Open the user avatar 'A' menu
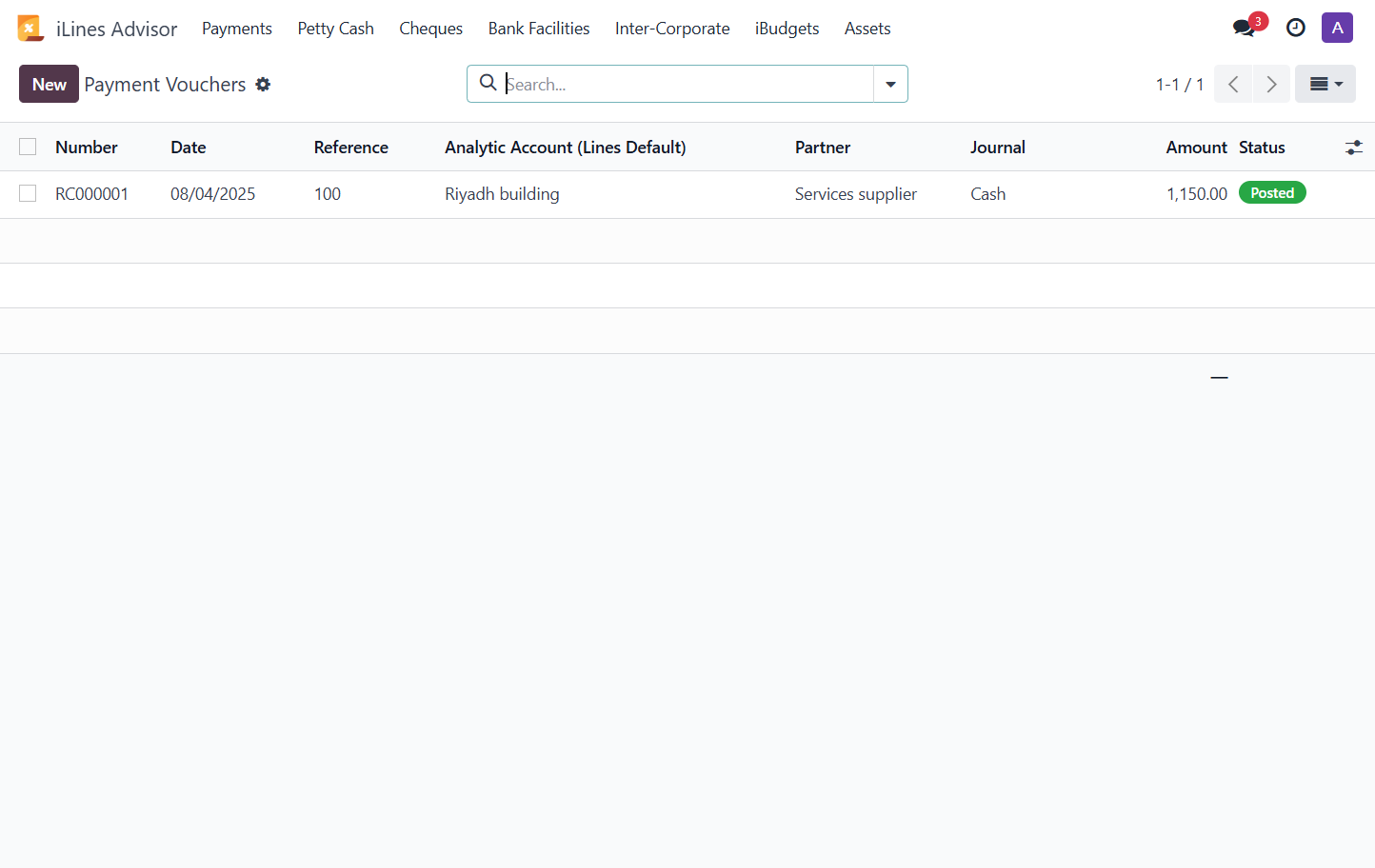Image resolution: width=1375 pixels, height=868 pixels. pyautogui.click(x=1337, y=28)
